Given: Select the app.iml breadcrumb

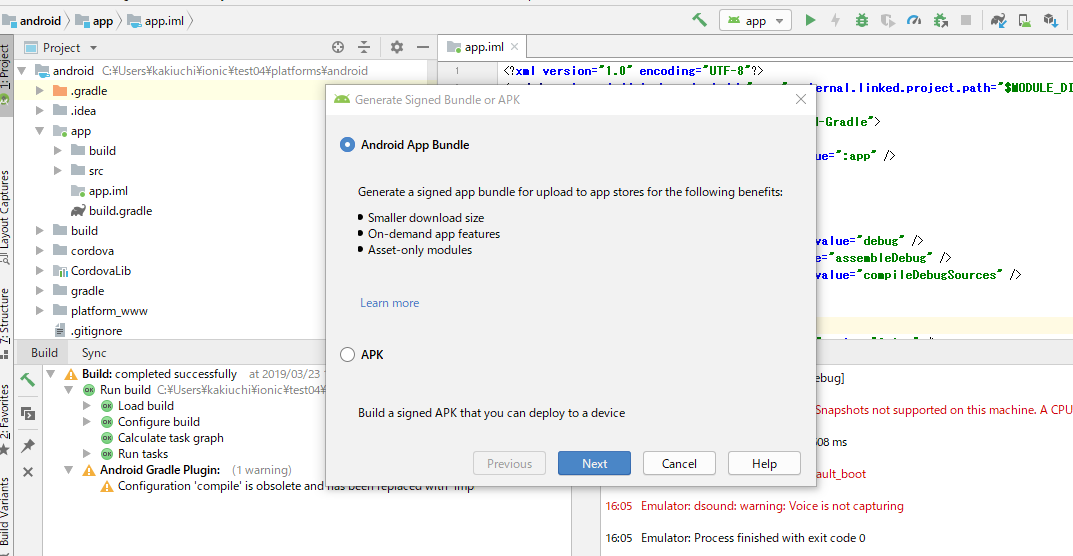Looking at the screenshot, I should 155,21.
